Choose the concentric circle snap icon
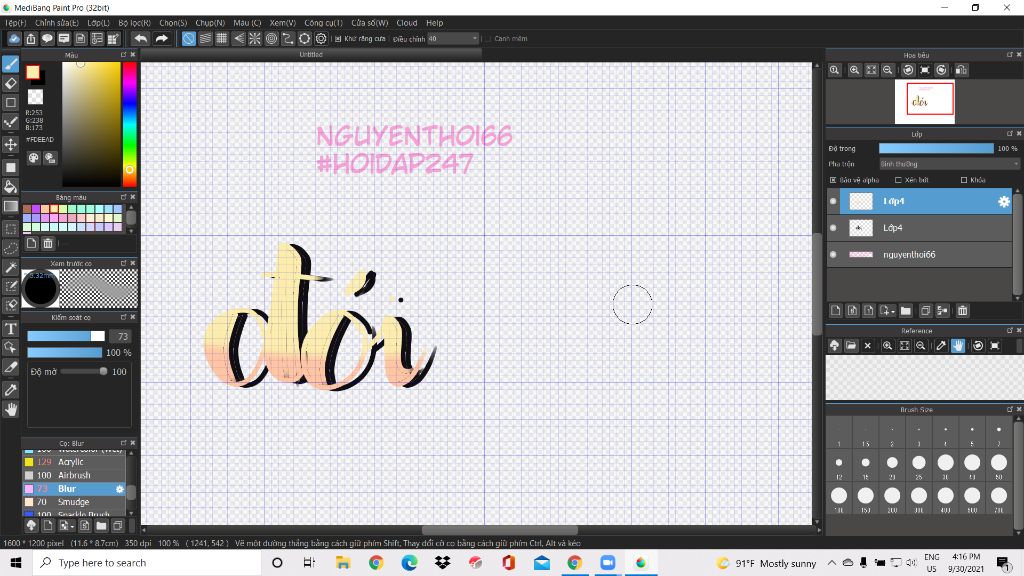 pyautogui.click(x=272, y=39)
